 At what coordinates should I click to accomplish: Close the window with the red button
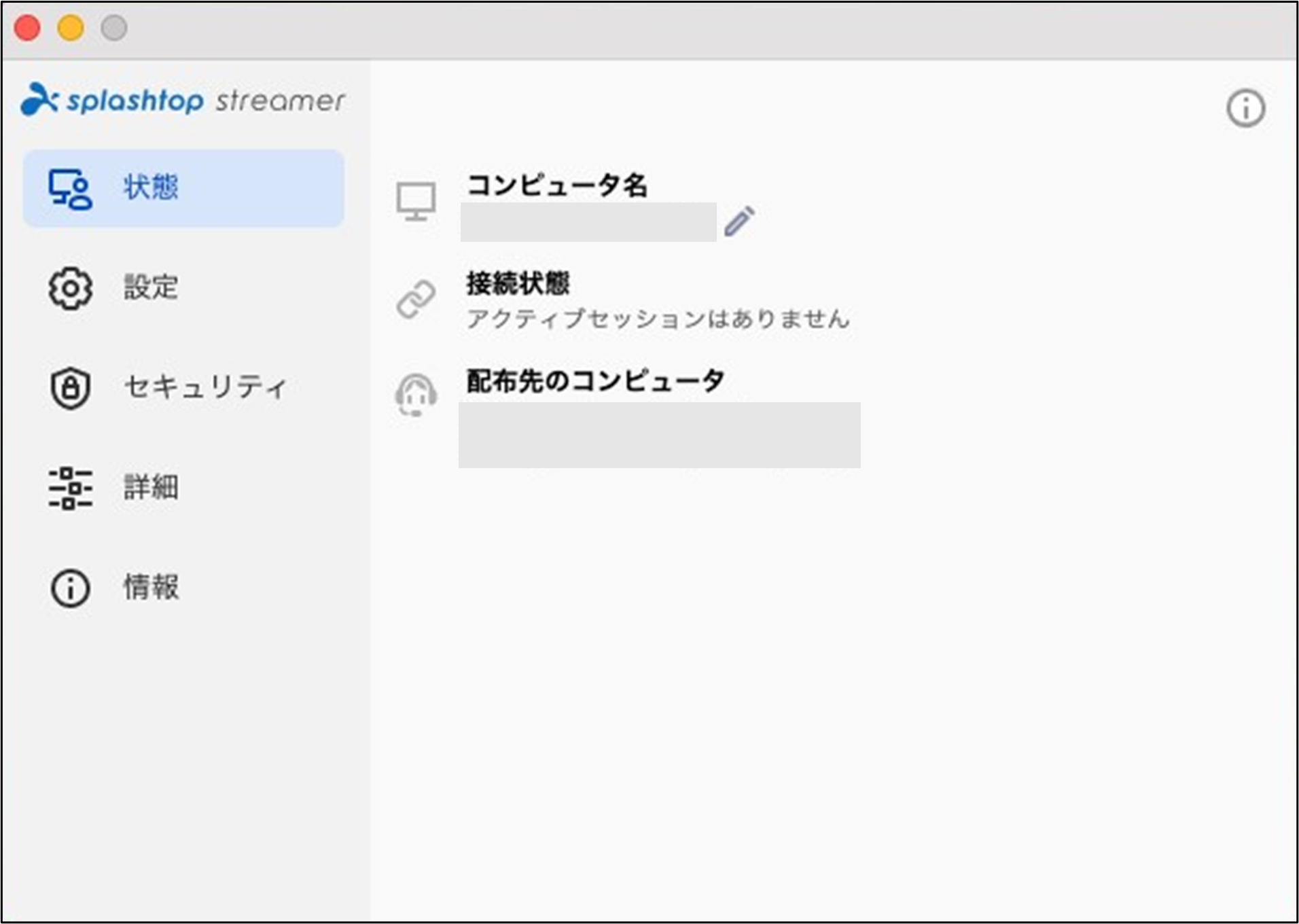(28, 29)
